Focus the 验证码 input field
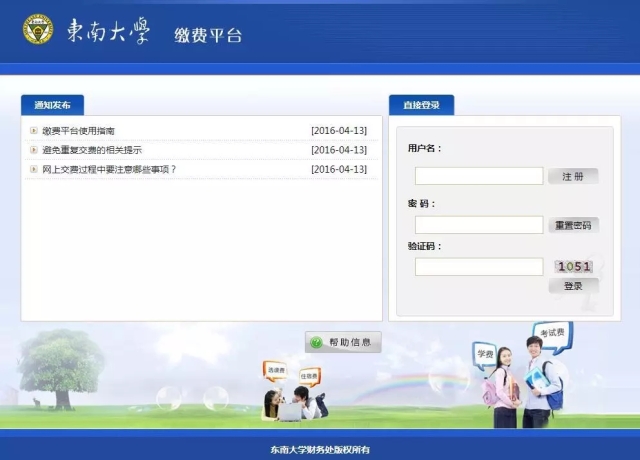This screenshot has width=640, height=460. (478, 267)
